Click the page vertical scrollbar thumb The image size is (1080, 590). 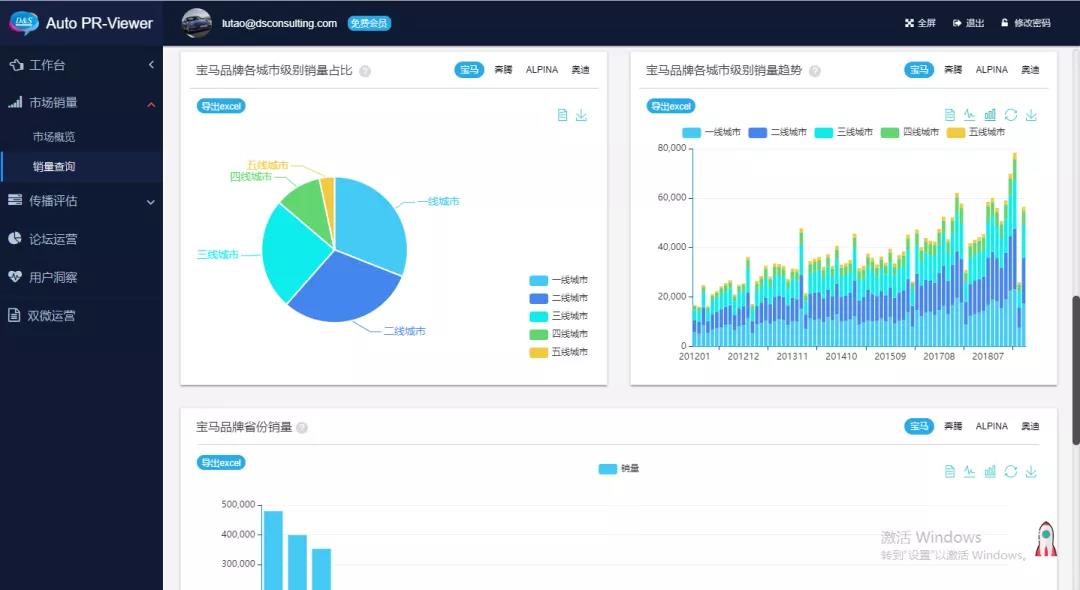coord(1075,370)
